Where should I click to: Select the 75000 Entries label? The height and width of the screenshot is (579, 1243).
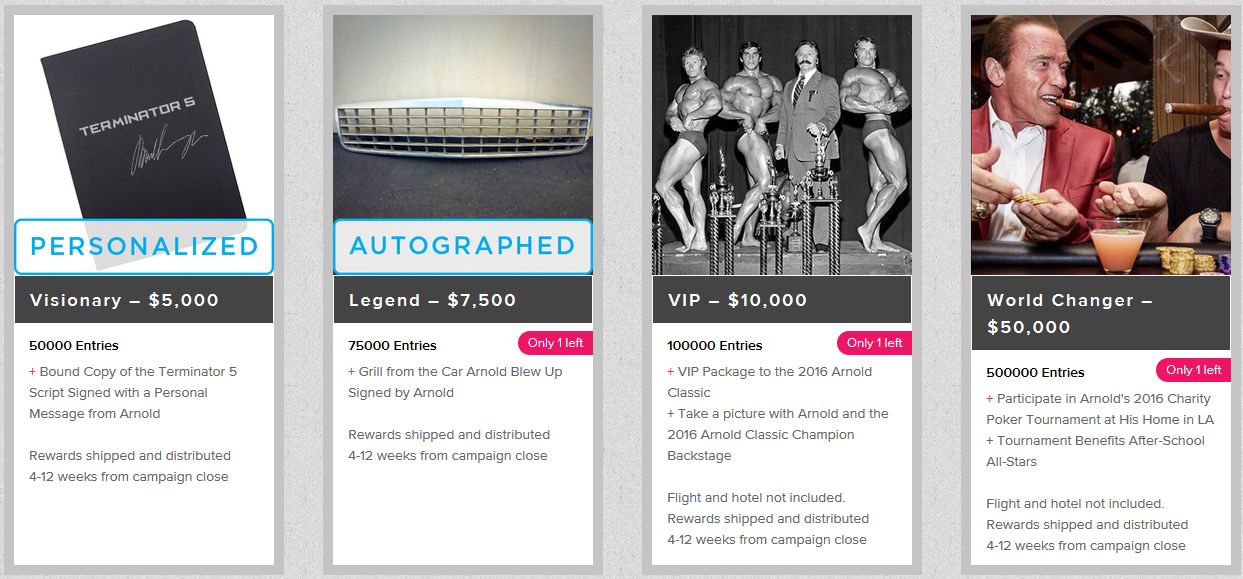coord(392,346)
